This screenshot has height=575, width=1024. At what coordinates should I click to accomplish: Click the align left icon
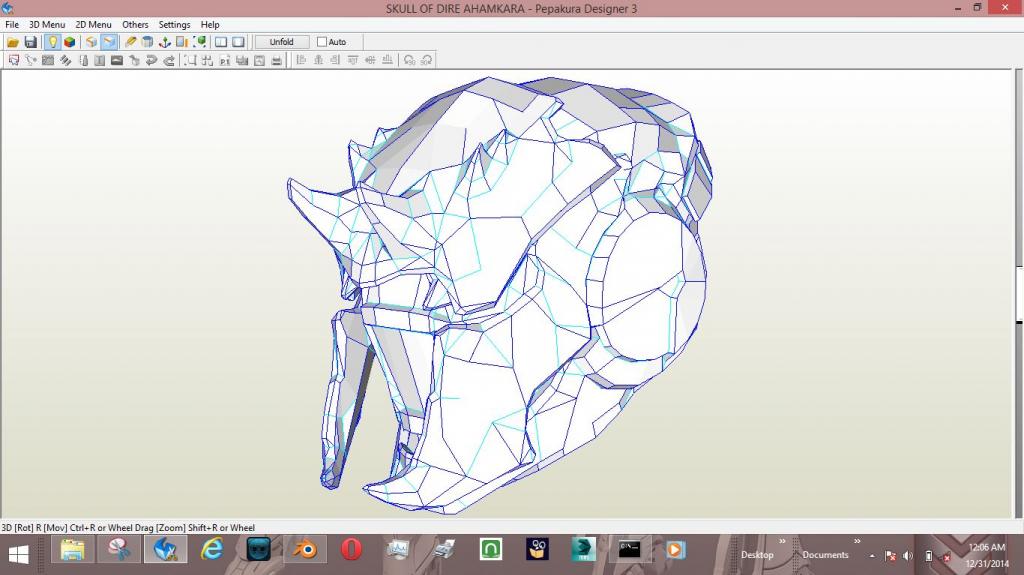tap(301, 60)
